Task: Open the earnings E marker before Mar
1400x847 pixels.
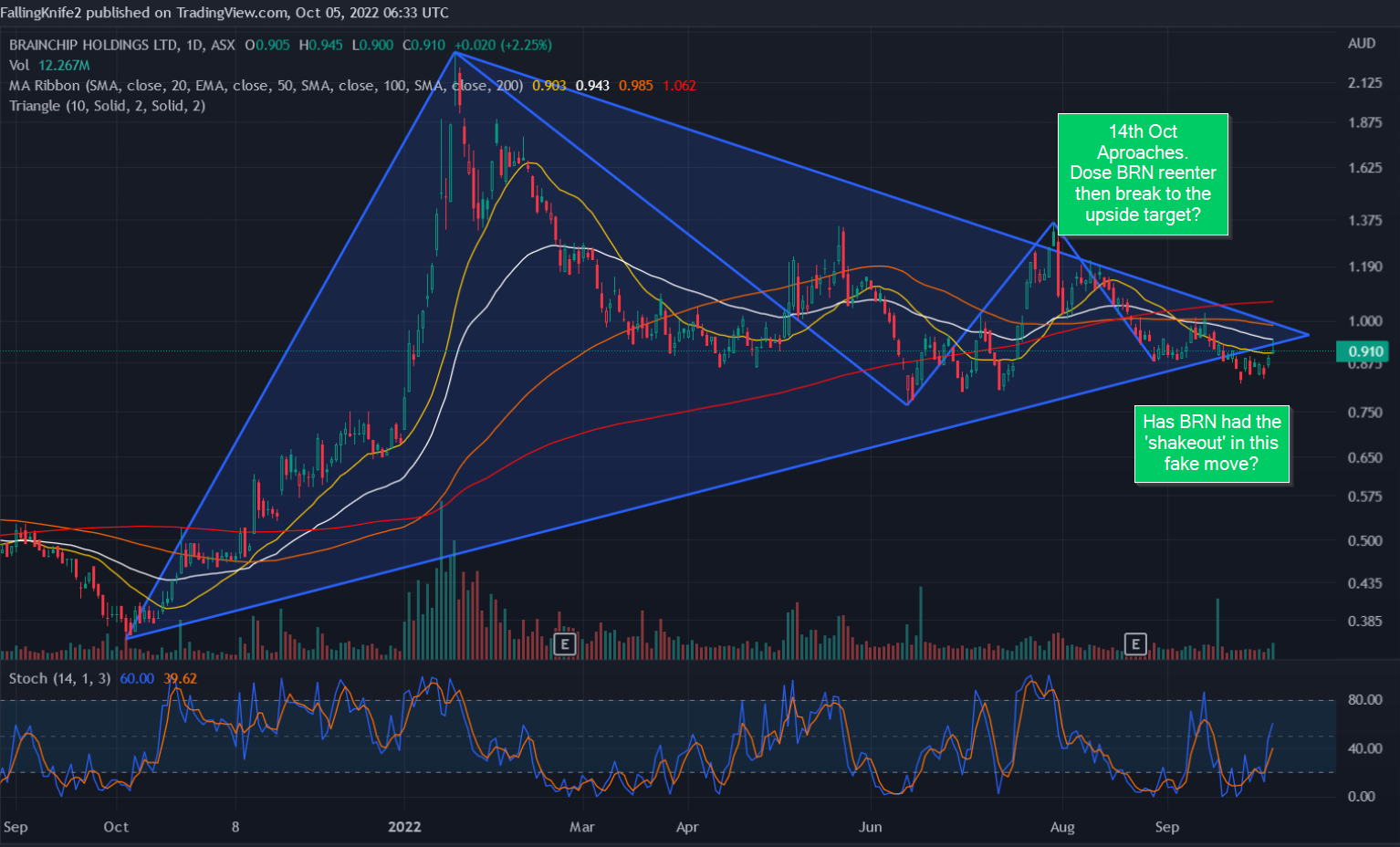Action: point(564,644)
